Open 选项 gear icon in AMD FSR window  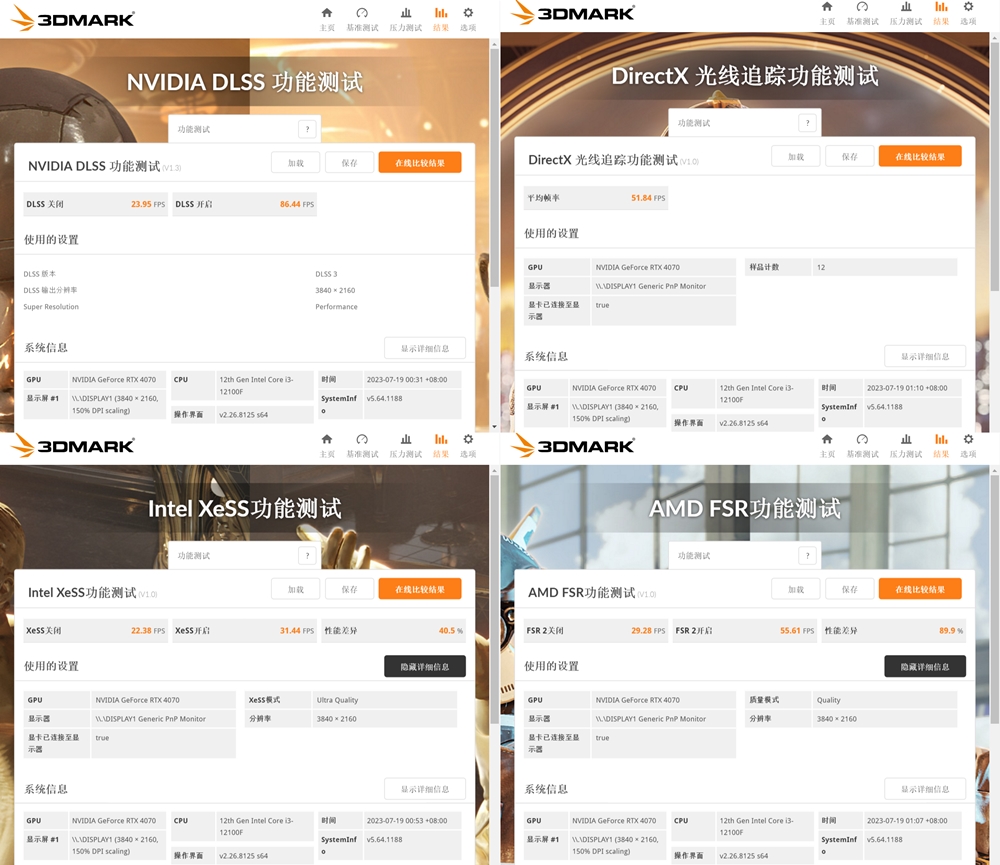pos(968,439)
